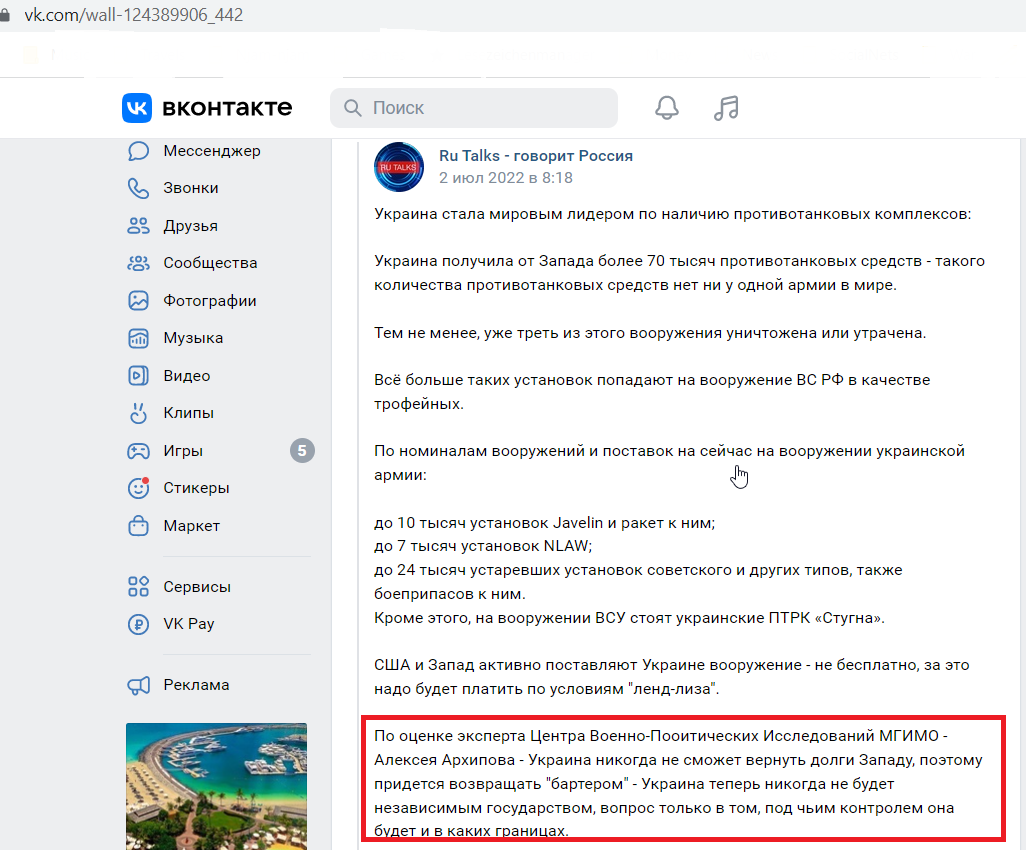The image size is (1026, 850).
Task: Click the post date 2 июл 2022 в 8:18
Action: click(x=506, y=178)
